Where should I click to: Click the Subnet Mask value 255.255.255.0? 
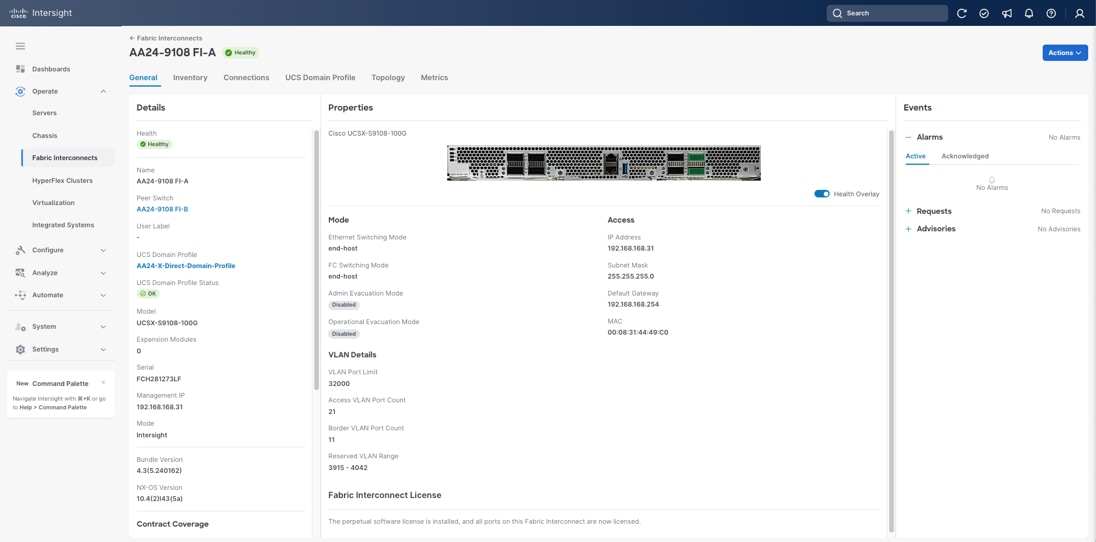pos(630,276)
